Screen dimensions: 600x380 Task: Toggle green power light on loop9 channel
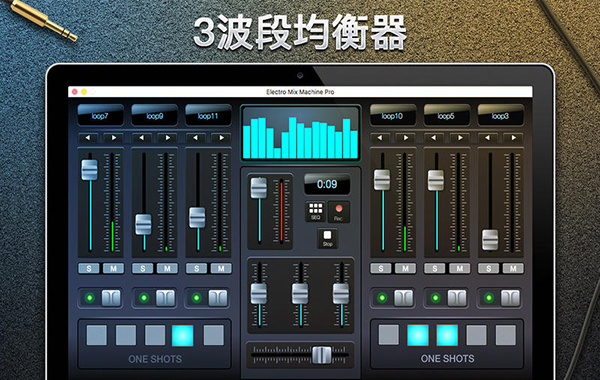(144, 298)
